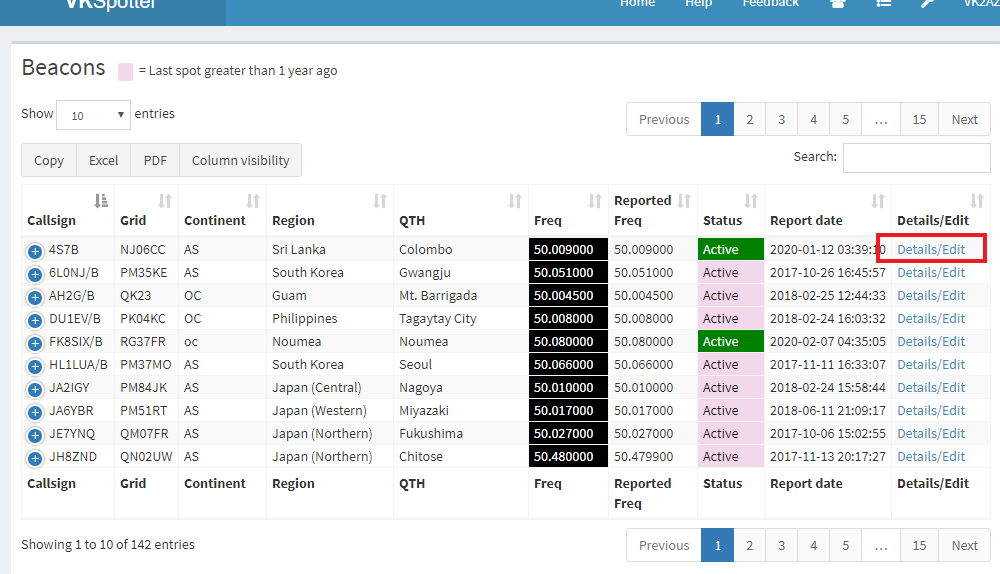Go to the Home navigation item
1000x574 pixels.
[x=637, y=4]
